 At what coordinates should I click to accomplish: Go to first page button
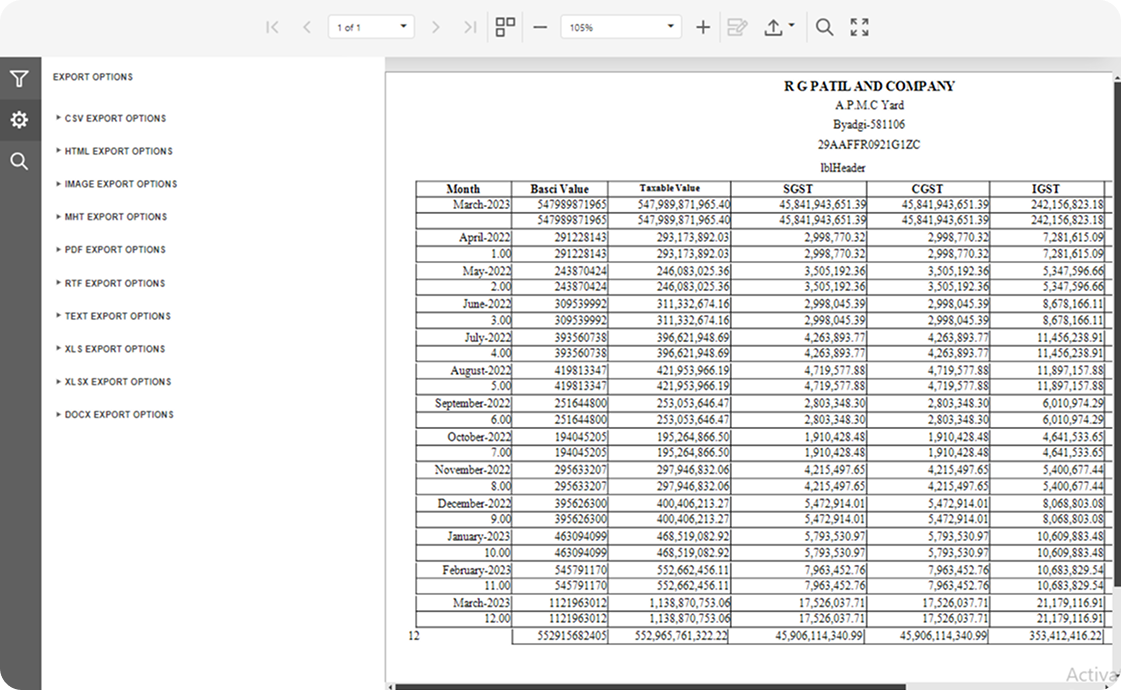pyautogui.click(x=272, y=27)
